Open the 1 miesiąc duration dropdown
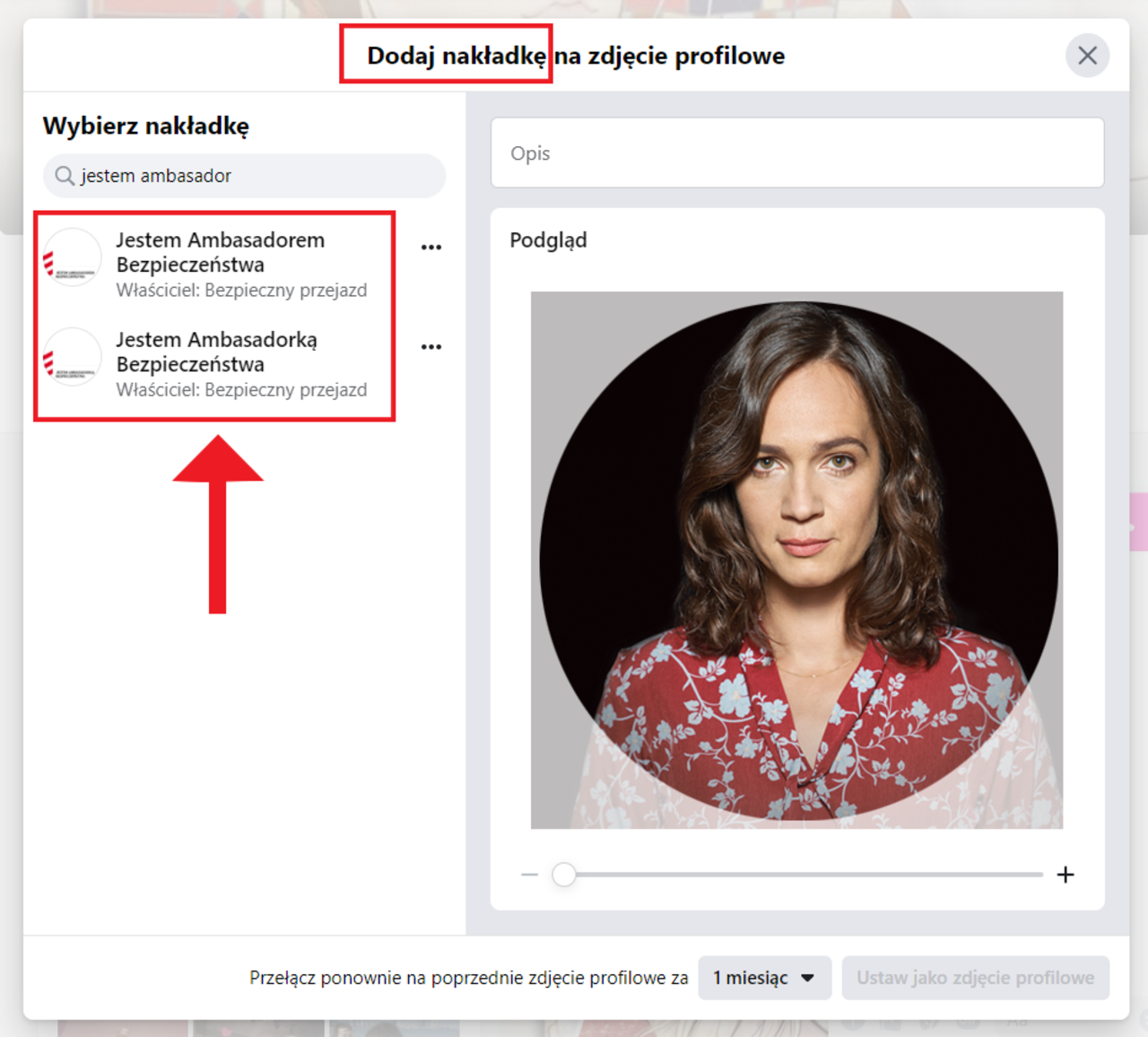The image size is (1148, 1037). [764, 978]
